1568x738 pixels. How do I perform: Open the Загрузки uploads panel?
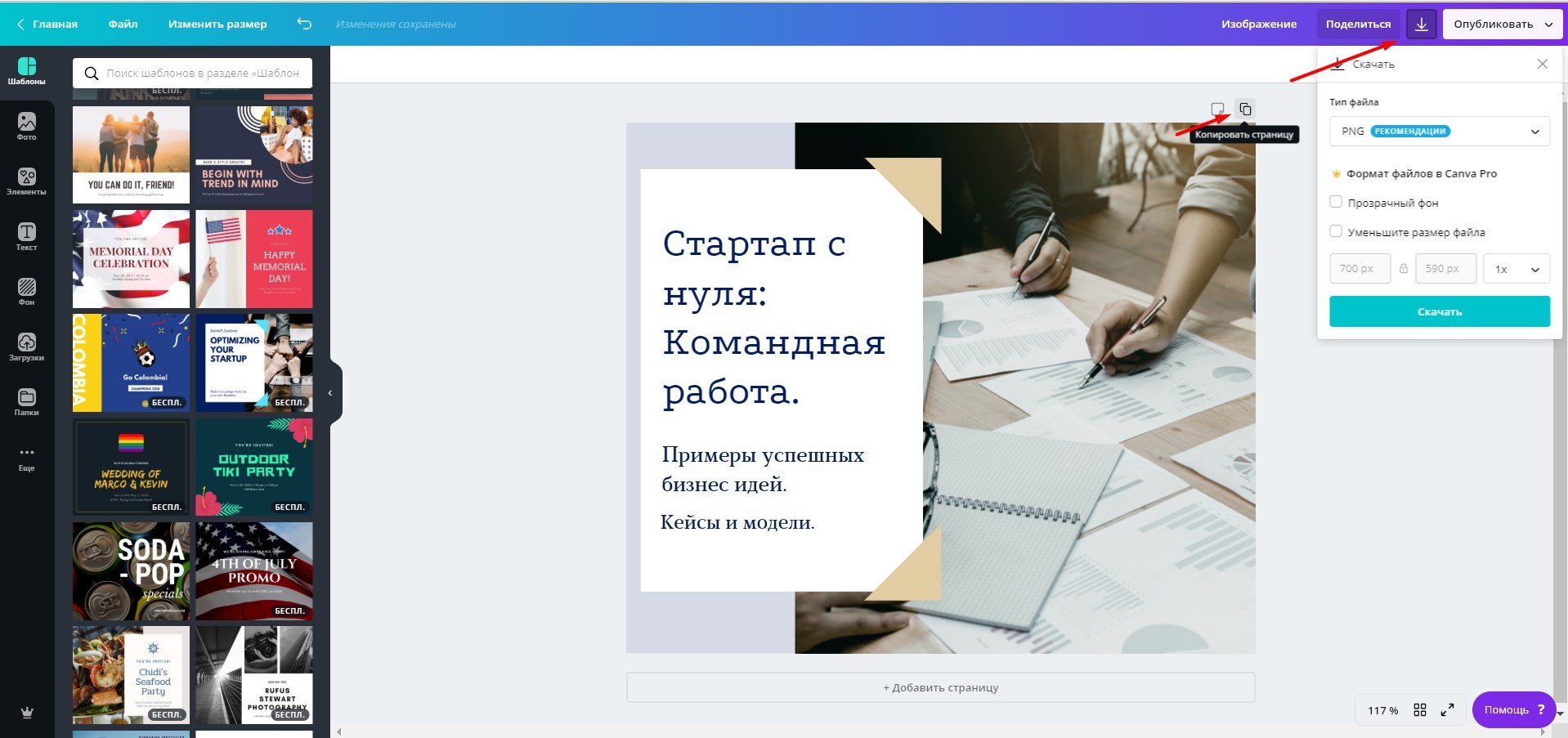[x=27, y=347]
